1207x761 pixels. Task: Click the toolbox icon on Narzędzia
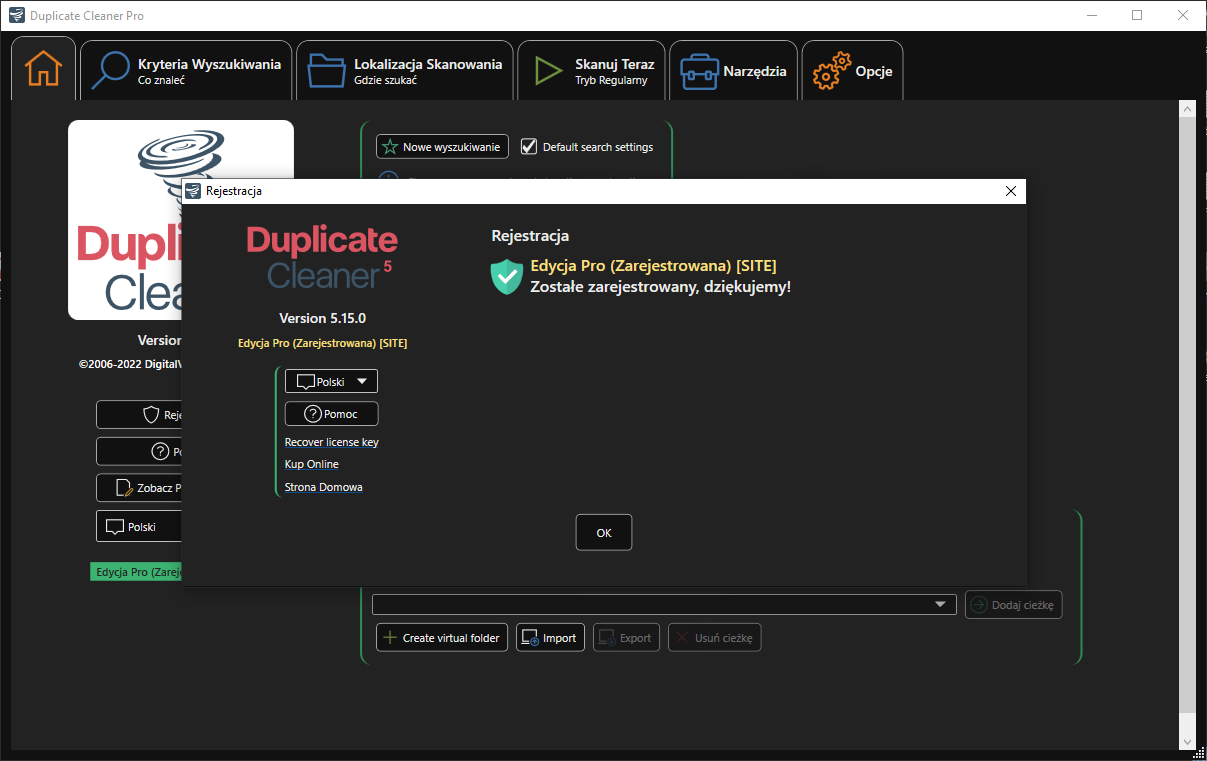pyautogui.click(x=699, y=72)
